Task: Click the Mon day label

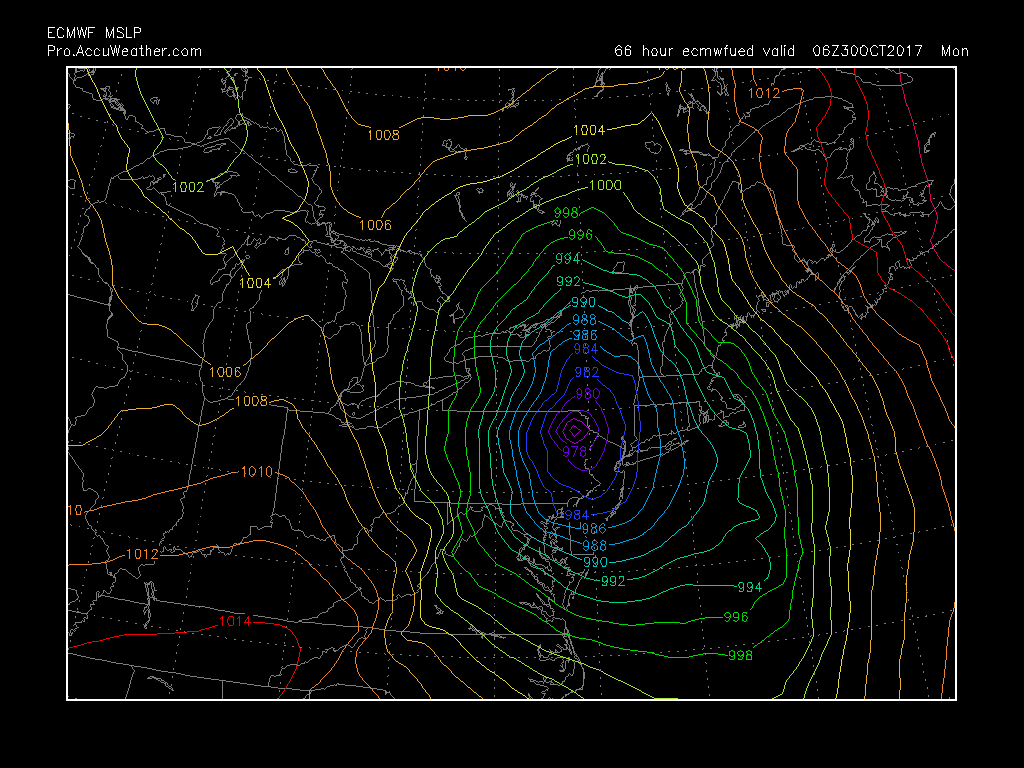Action: coord(954,51)
